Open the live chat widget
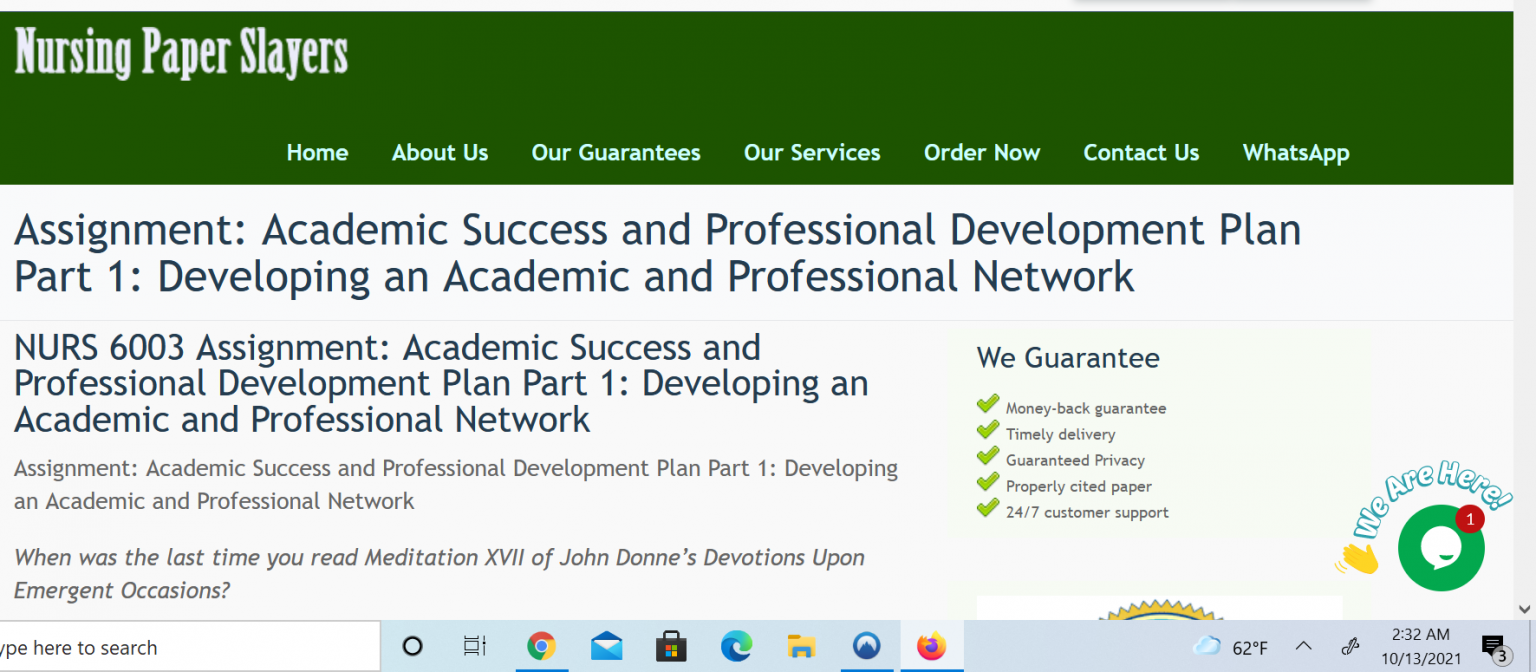The width and height of the screenshot is (1536, 672). point(1441,547)
